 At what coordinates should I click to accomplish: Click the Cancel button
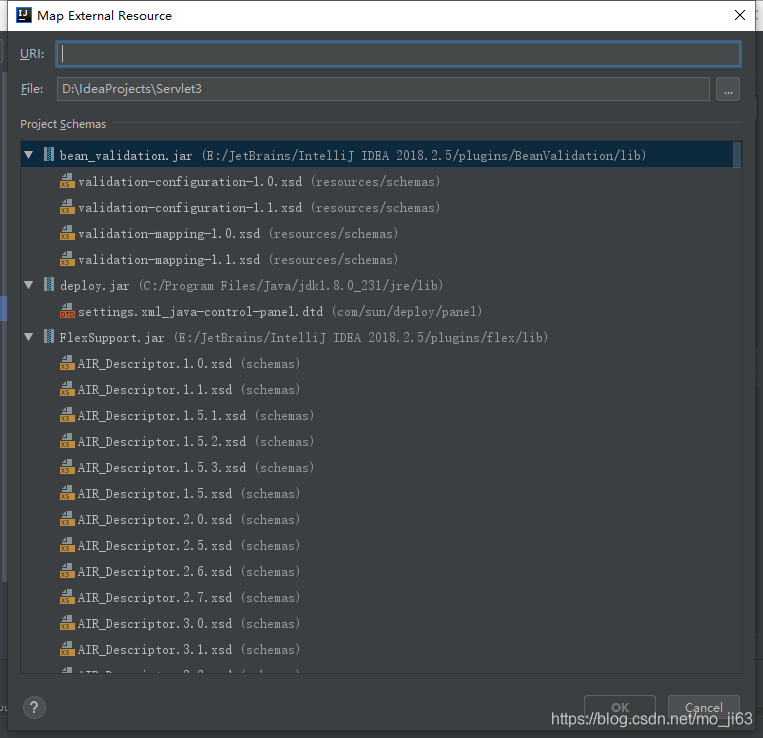704,707
